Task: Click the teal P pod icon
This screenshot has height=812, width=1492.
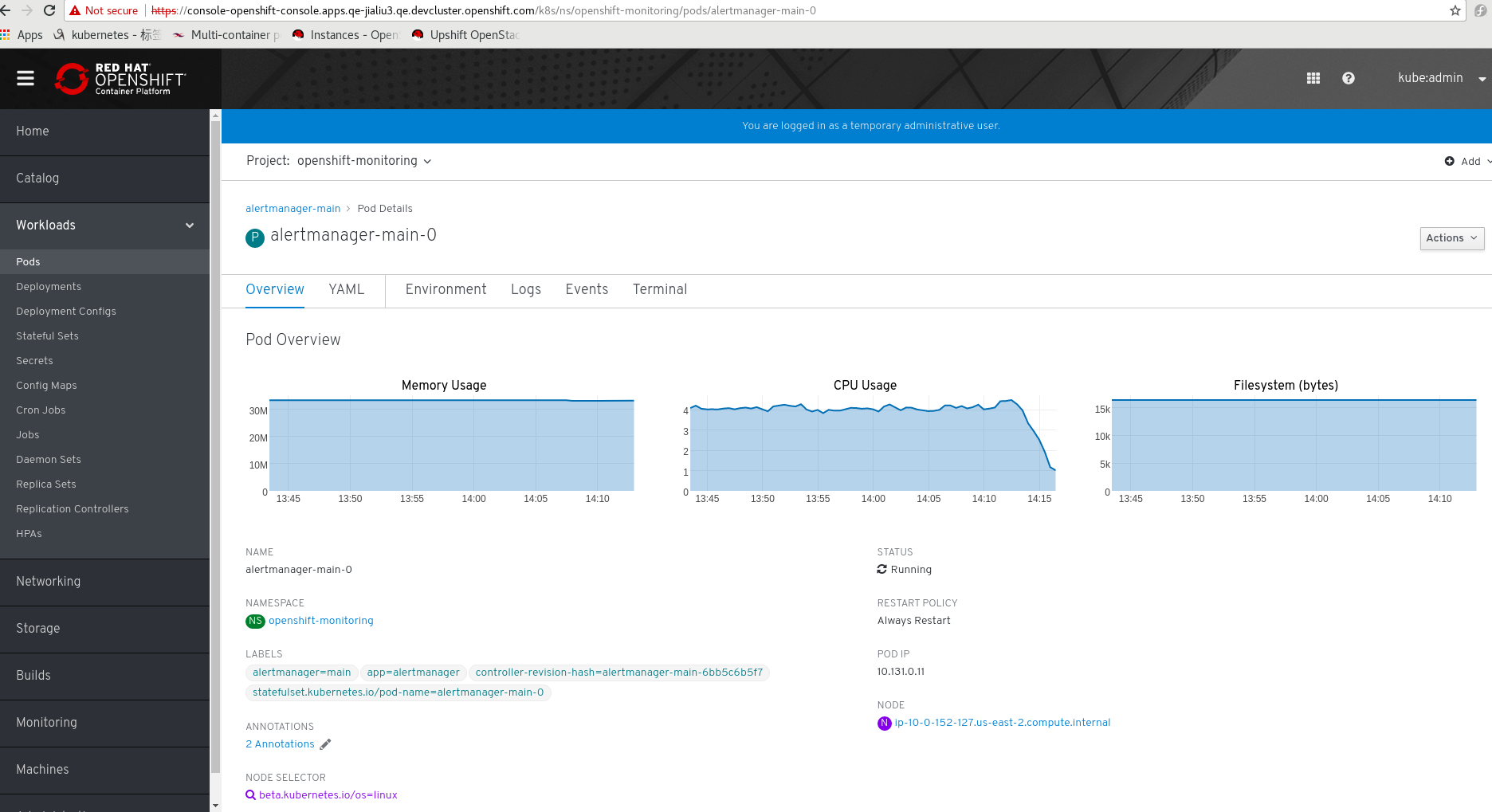Action: coord(255,237)
